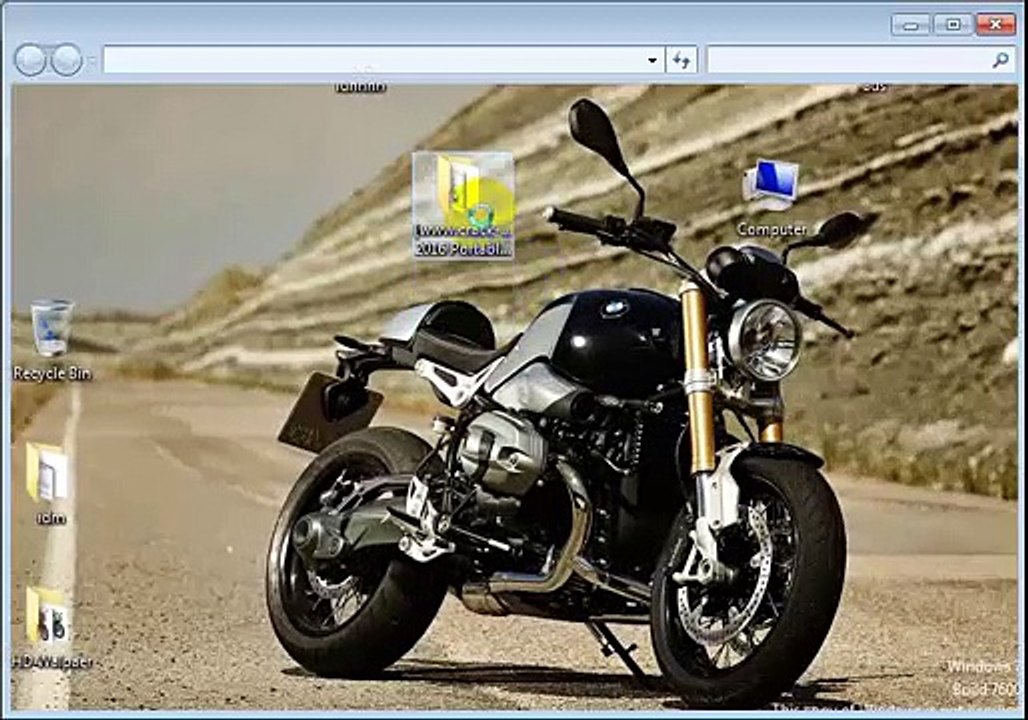Select the highlighted 2016 Portable folder icon
The image size is (1028, 720).
tap(464, 205)
